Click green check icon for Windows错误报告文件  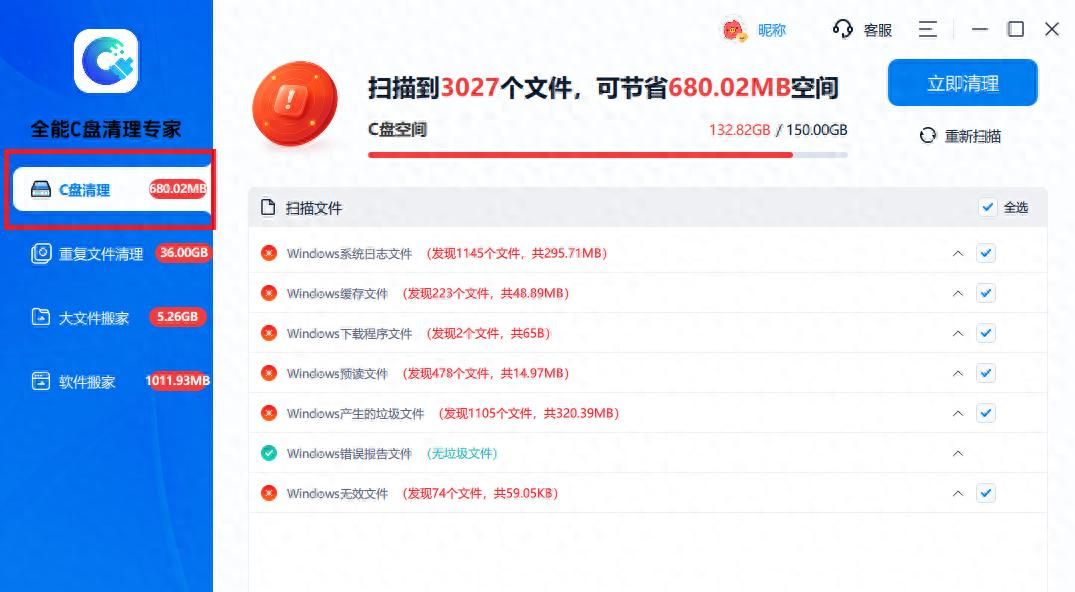pyautogui.click(x=269, y=453)
